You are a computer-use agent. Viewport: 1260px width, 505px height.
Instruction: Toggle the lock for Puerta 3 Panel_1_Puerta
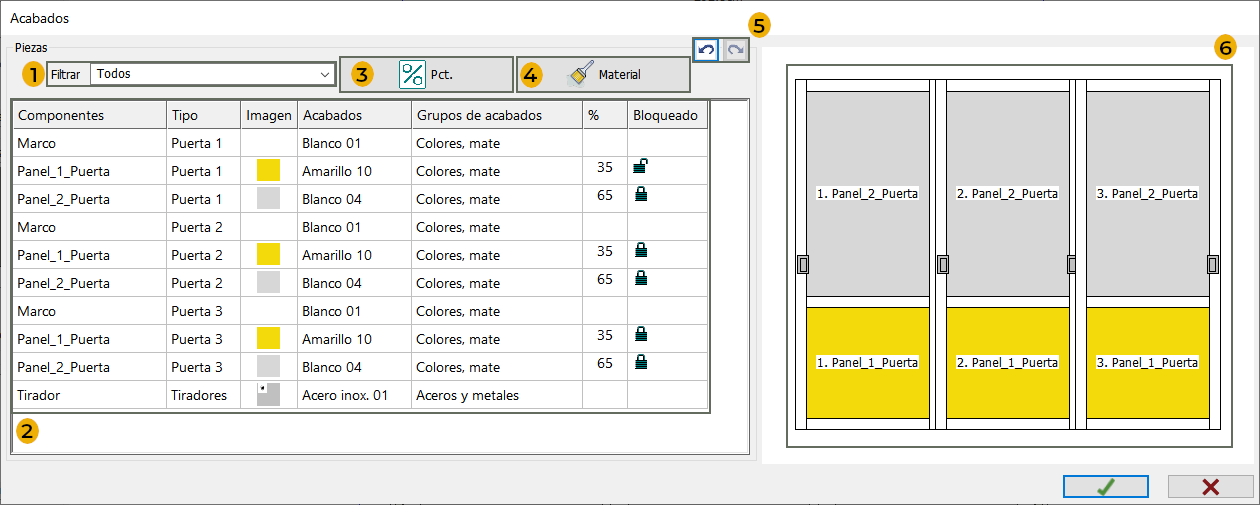point(640,335)
